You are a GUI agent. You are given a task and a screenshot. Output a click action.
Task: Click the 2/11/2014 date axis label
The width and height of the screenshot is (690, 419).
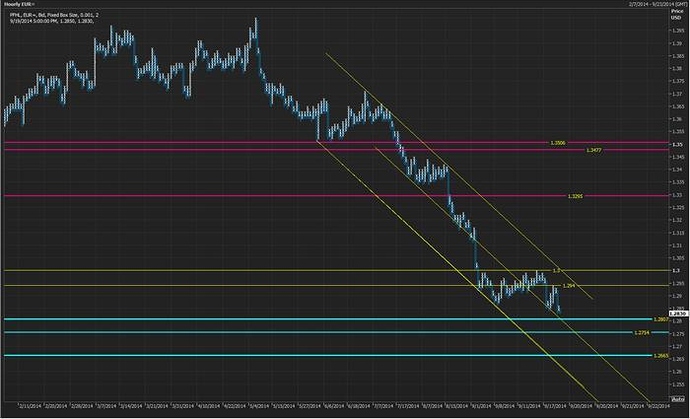(x=30, y=404)
